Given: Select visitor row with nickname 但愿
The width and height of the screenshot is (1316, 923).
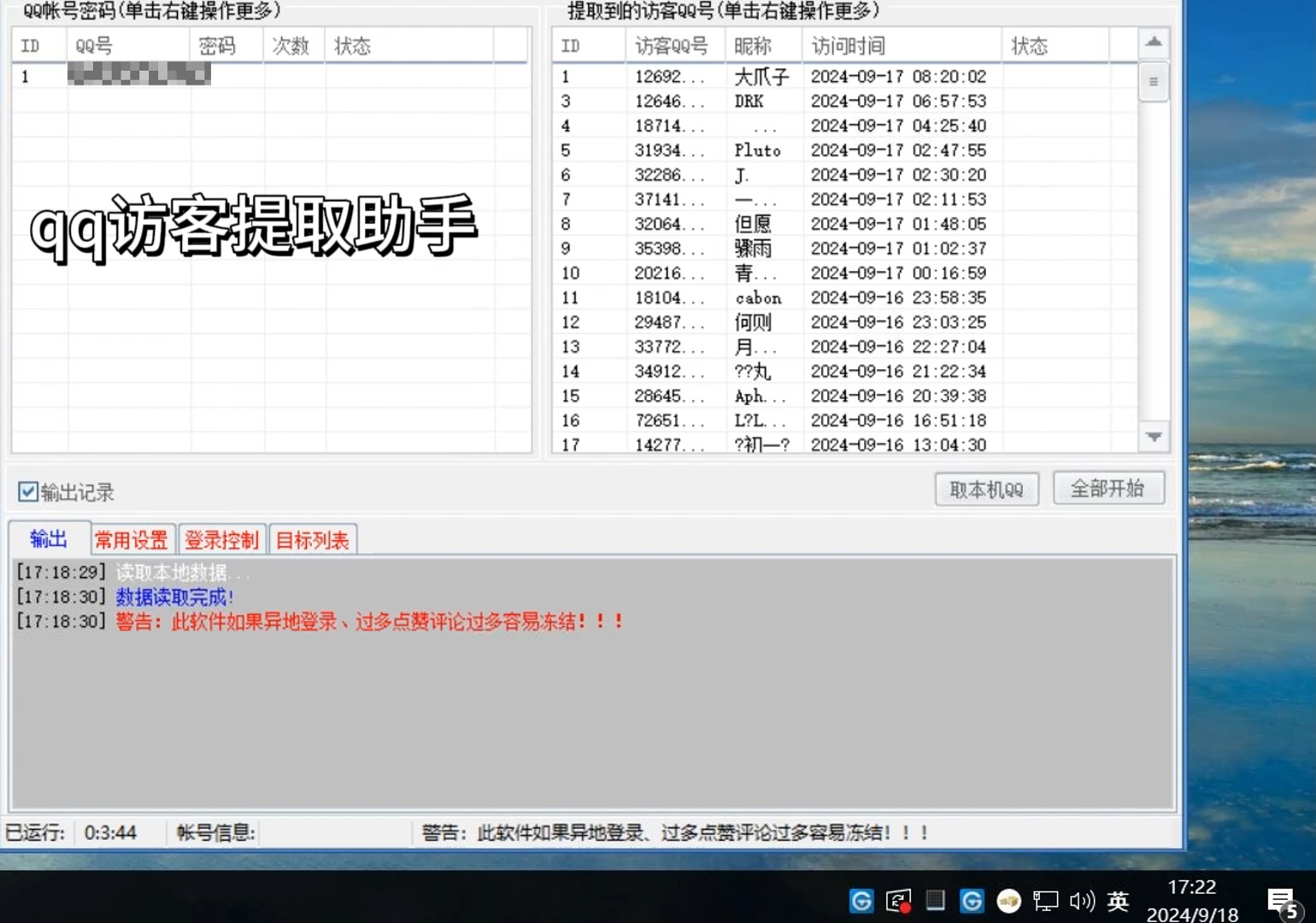Looking at the screenshot, I should coord(844,224).
